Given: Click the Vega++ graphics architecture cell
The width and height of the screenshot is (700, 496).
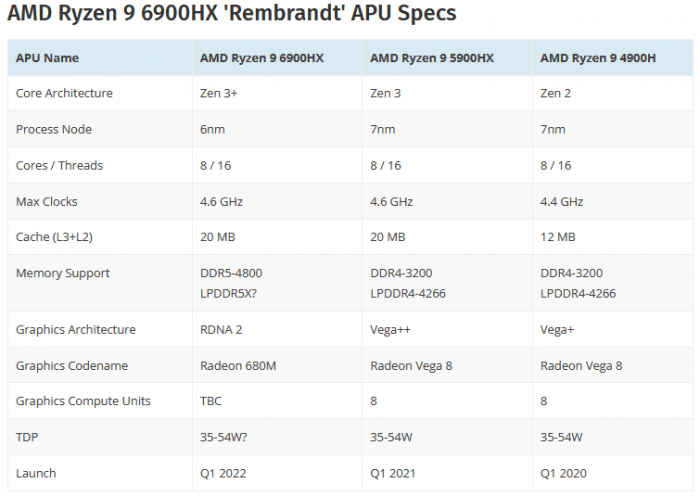Looking at the screenshot, I should (391, 329).
